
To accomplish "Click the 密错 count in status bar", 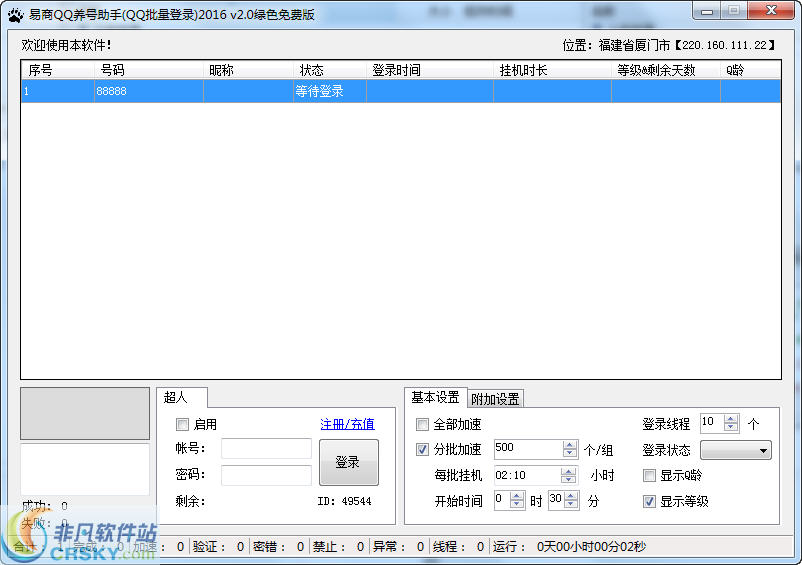I will click(278, 547).
